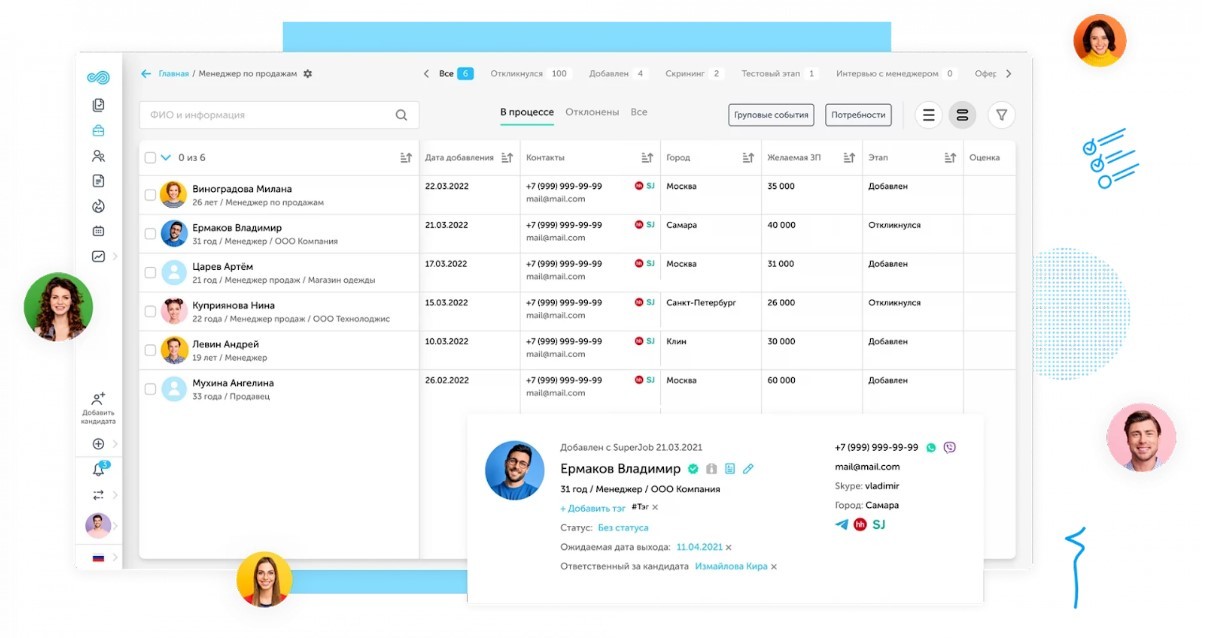The width and height of the screenshot is (1207, 638).
Task: Select the Скрининг stage tab
Action: pyautogui.click(x=684, y=74)
